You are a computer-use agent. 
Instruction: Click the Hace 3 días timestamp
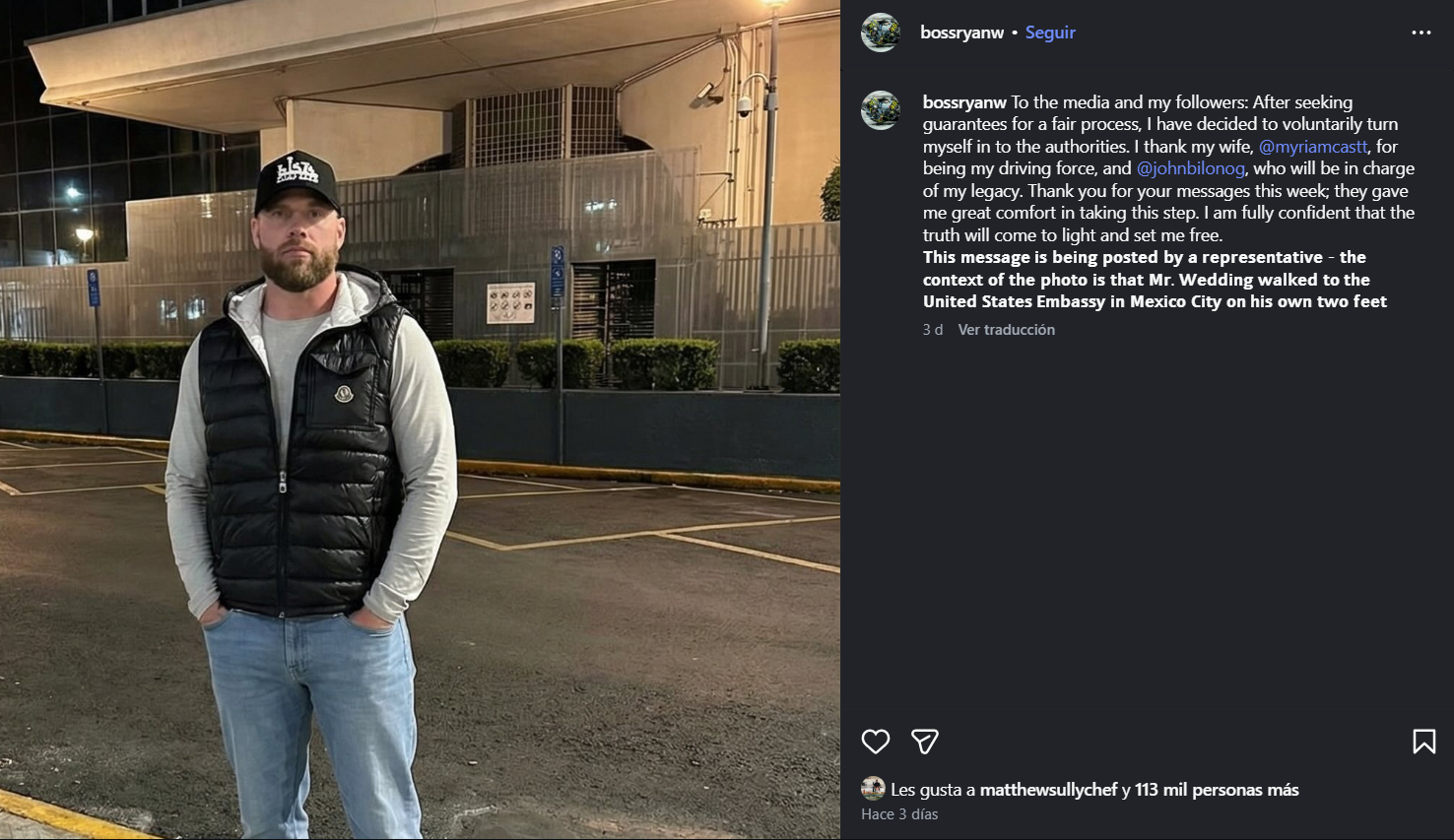coord(899,814)
